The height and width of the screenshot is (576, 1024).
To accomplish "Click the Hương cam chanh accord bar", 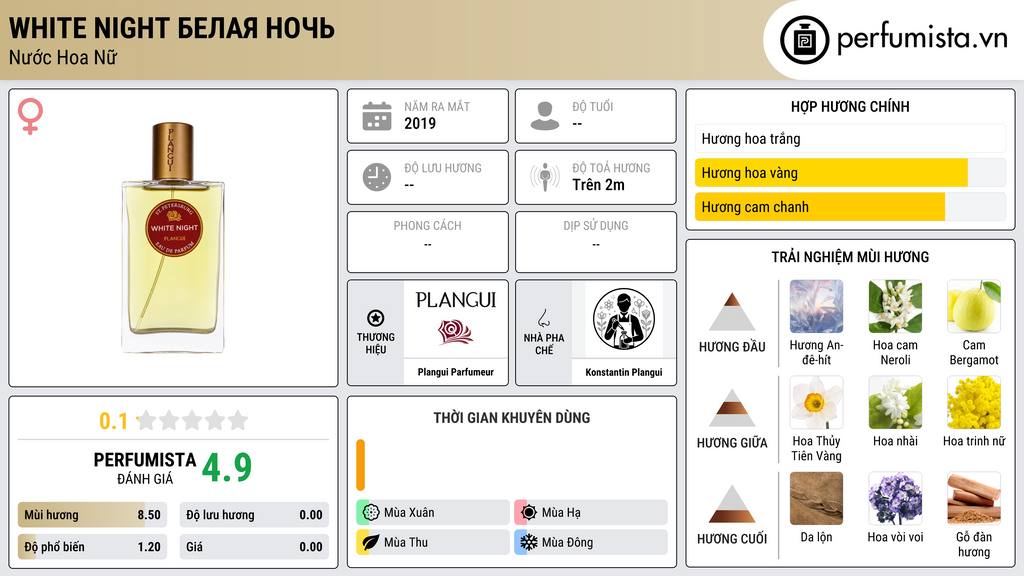I will point(850,207).
